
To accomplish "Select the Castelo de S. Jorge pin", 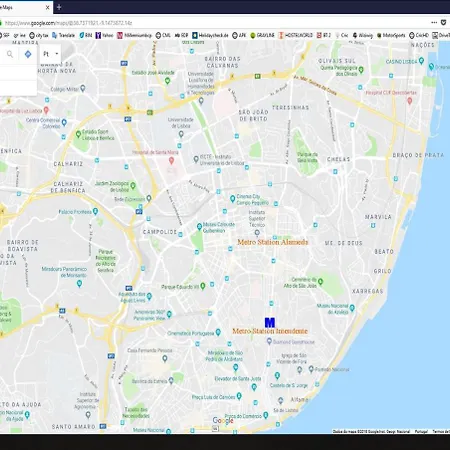I will pyautogui.click(x=277, y=376).
